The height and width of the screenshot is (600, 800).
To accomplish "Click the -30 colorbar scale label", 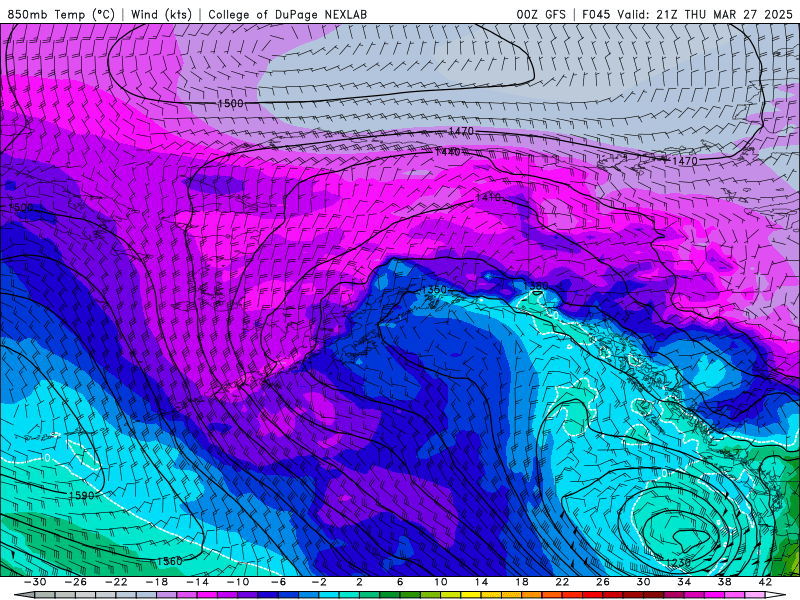I will (x=36, y=582).
